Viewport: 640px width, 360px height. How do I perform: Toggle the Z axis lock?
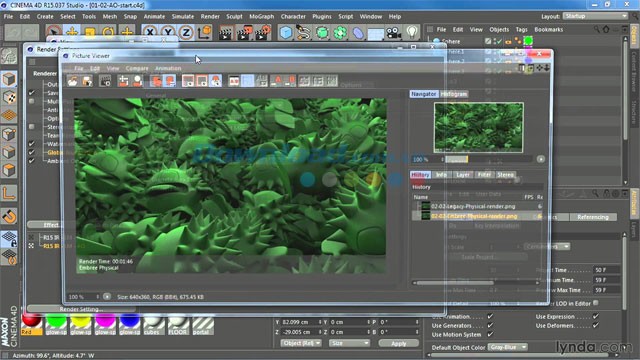(186, 32)
